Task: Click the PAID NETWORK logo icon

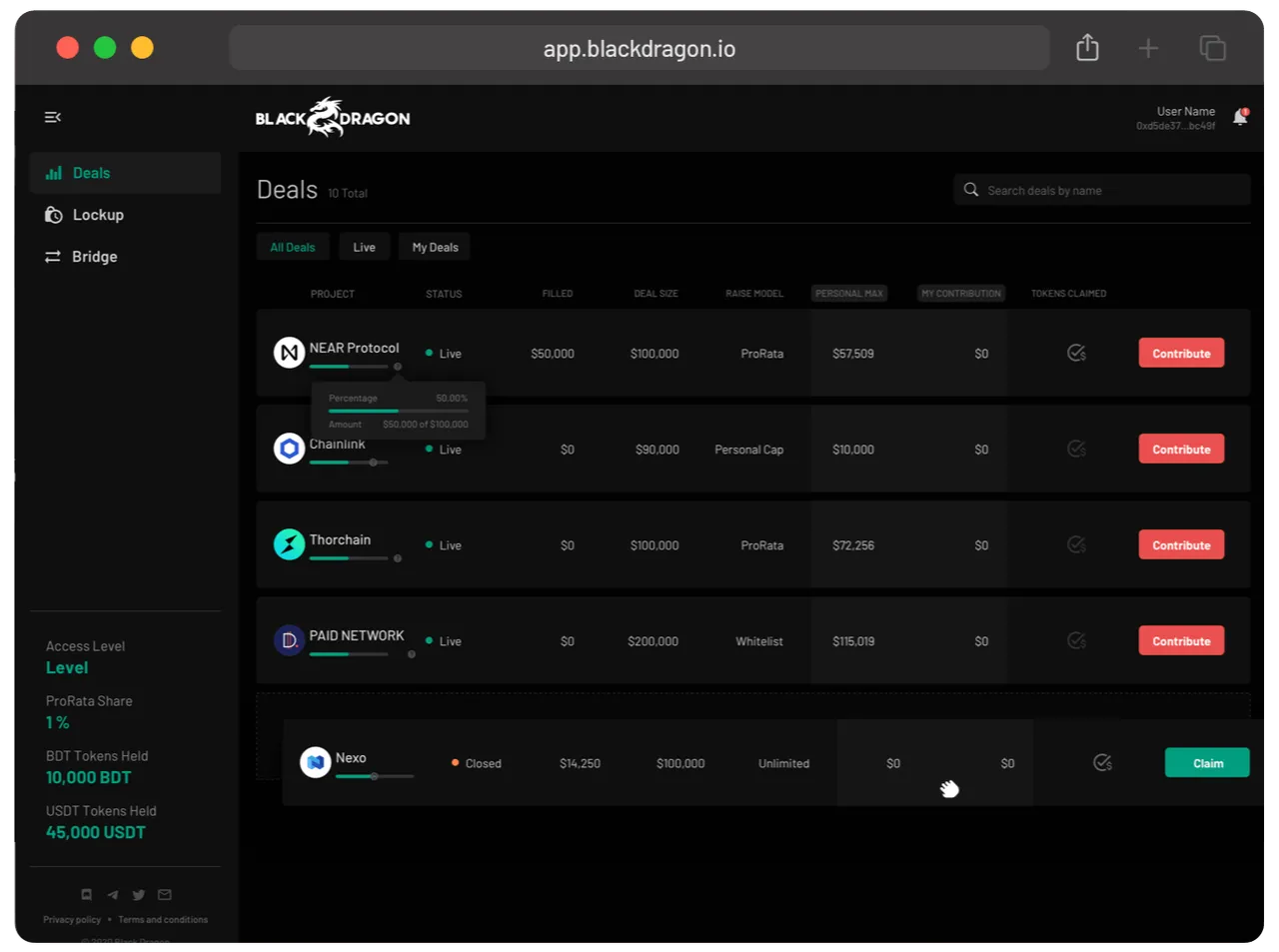Action: [289, 640]
